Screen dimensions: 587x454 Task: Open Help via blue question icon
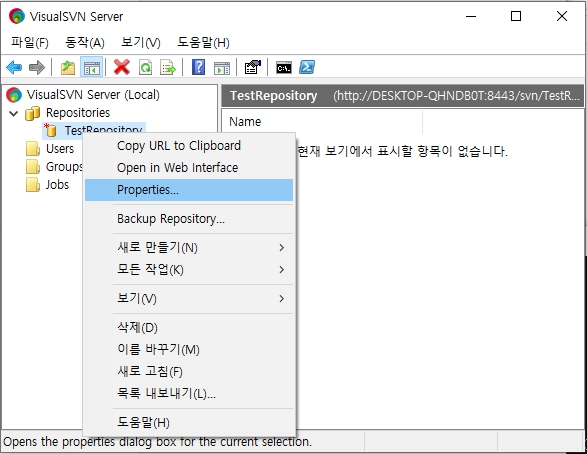point(198,67)
